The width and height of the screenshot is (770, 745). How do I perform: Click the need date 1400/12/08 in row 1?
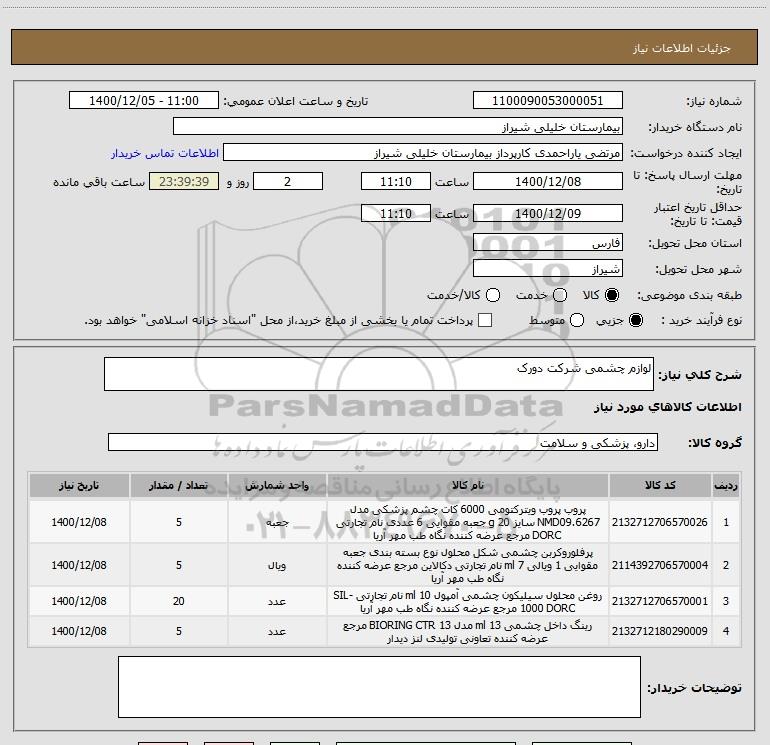point(79,522)
